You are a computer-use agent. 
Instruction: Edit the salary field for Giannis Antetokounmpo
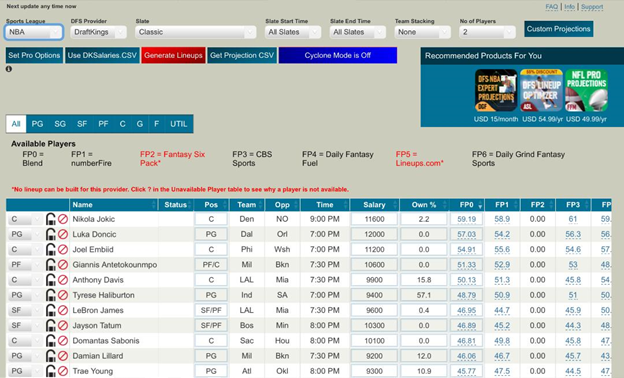[x=374, y=265]
